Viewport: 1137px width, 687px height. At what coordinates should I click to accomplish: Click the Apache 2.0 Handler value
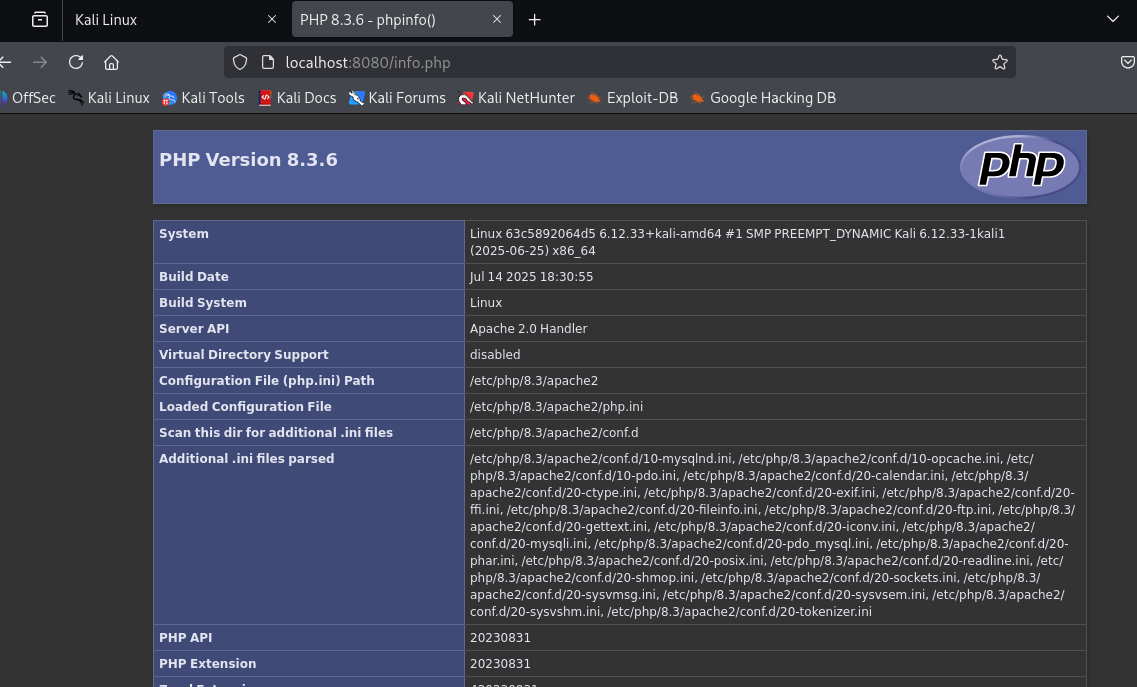click(529, 329)
